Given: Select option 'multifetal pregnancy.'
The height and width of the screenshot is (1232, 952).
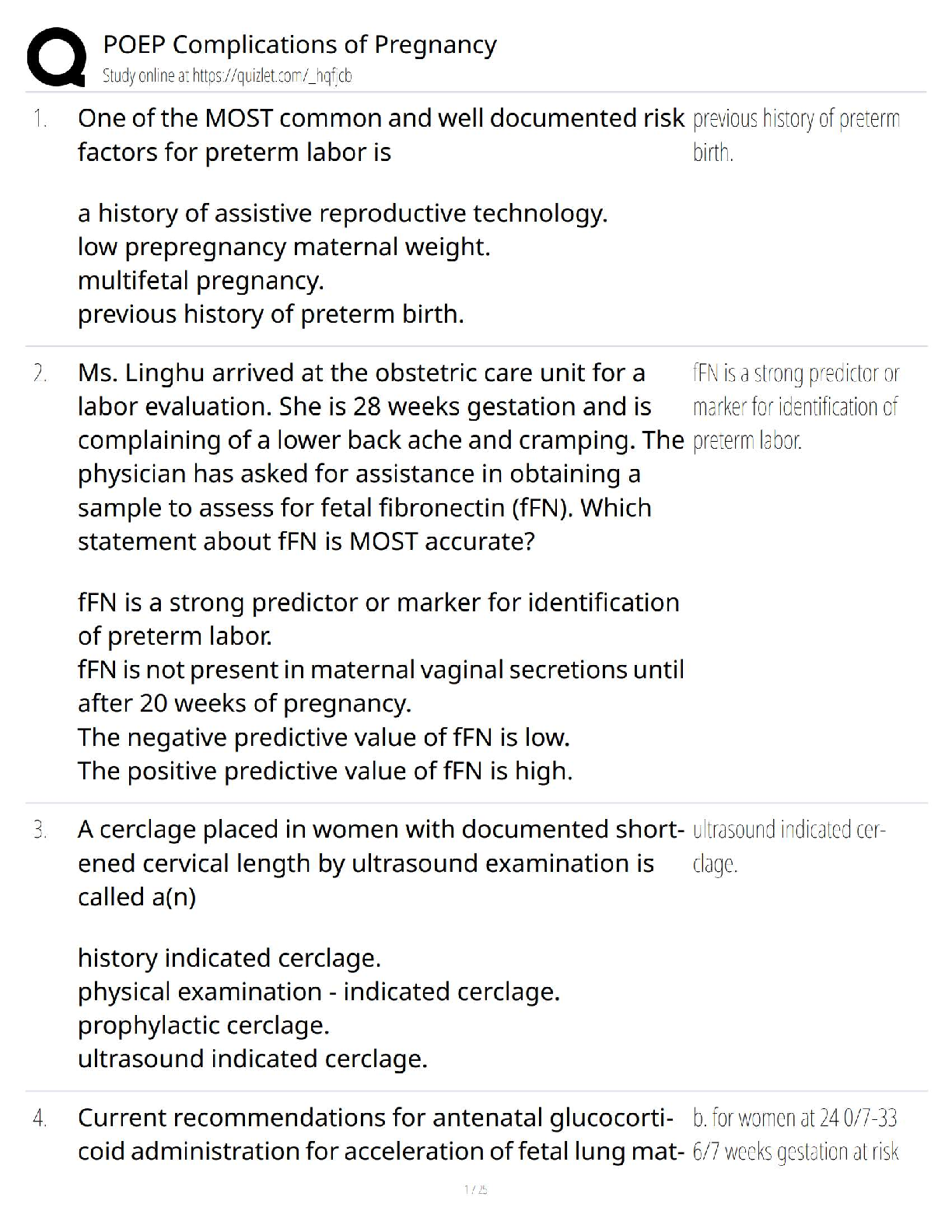Looking at the screenshot, I should point(201,280).
